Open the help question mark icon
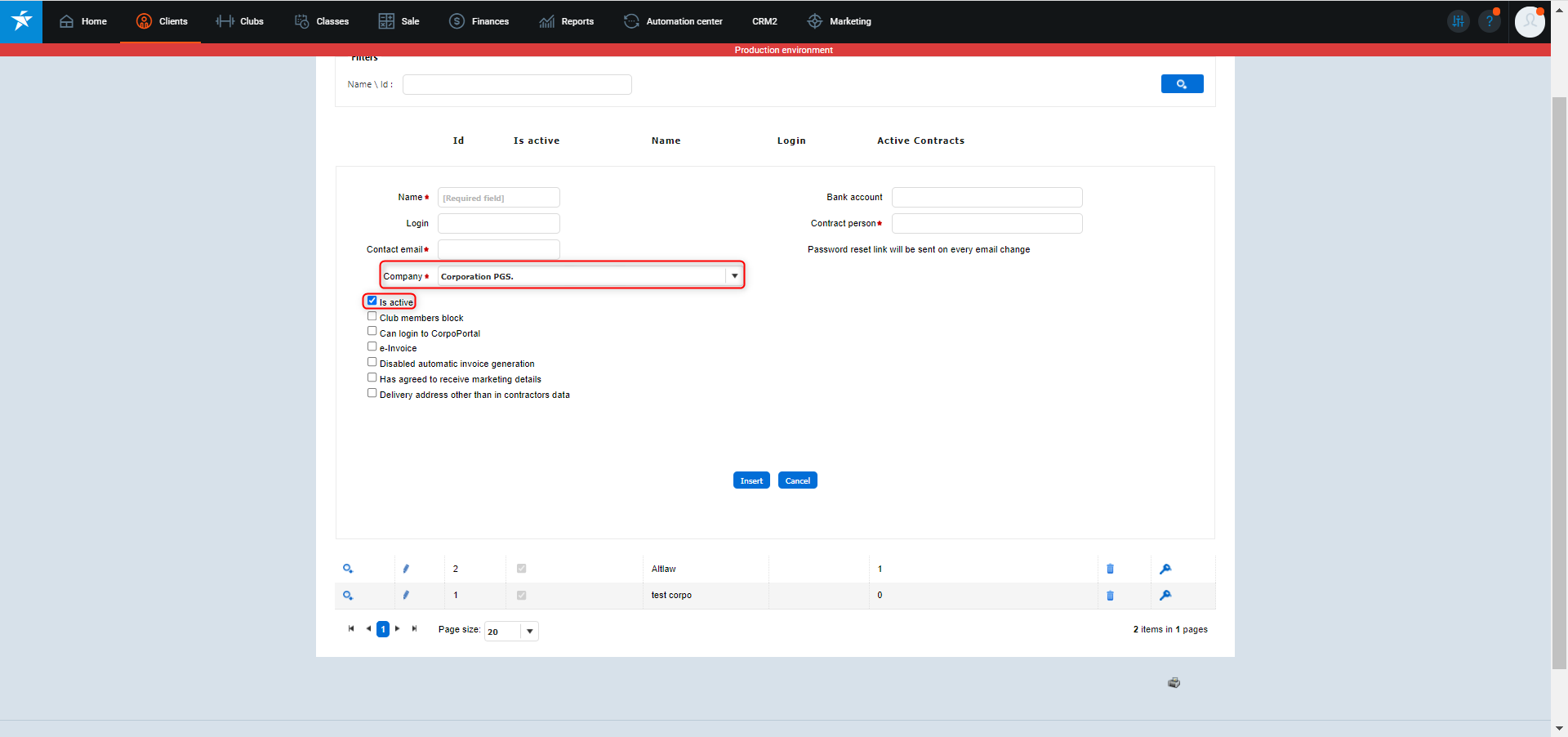The image size is (1568, 737). pyautogui.click(x=1490, y=21)
